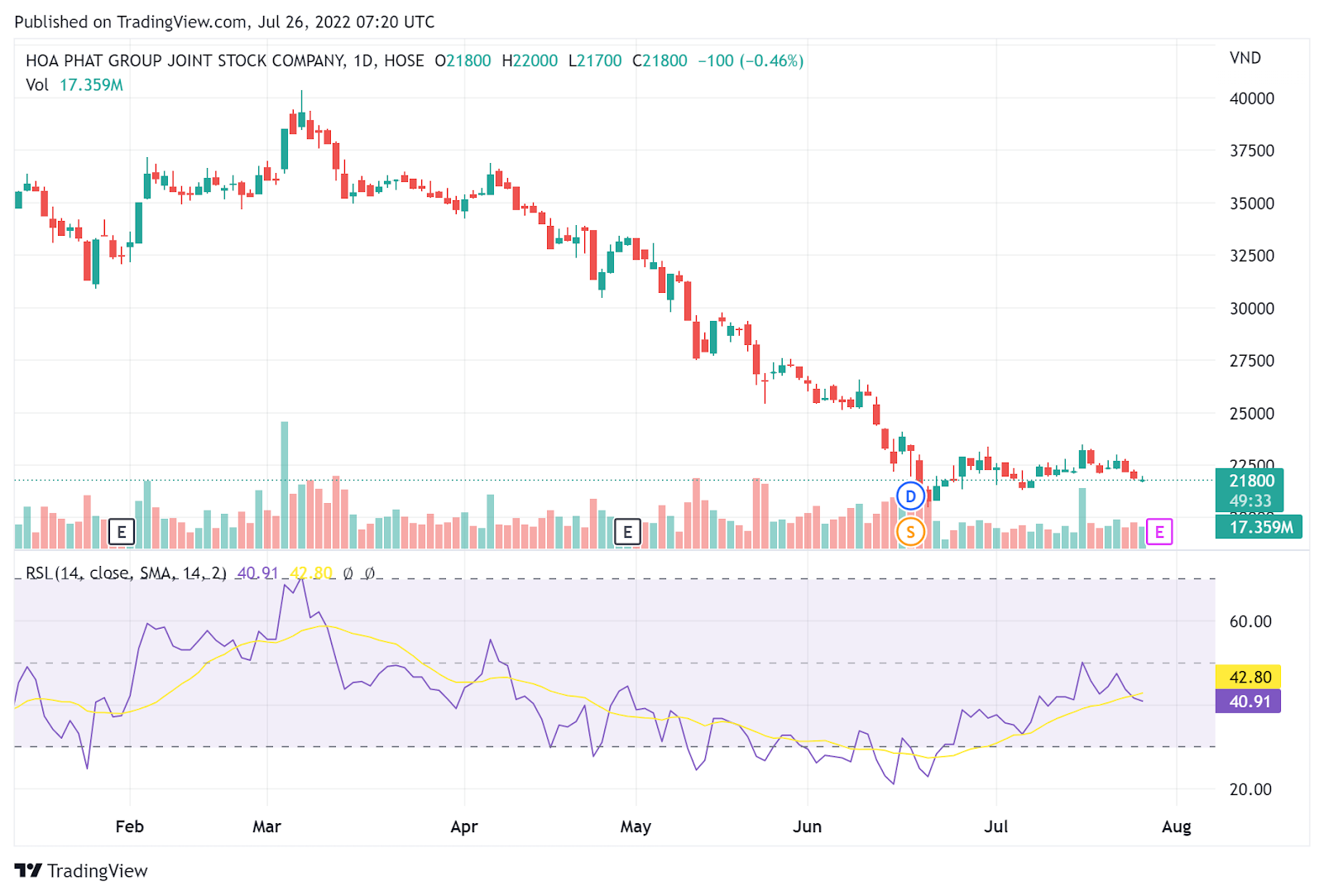The image size is (1324, 896).
Task: Click the Aug label on time axis
Action: [x=1176, y=827]
